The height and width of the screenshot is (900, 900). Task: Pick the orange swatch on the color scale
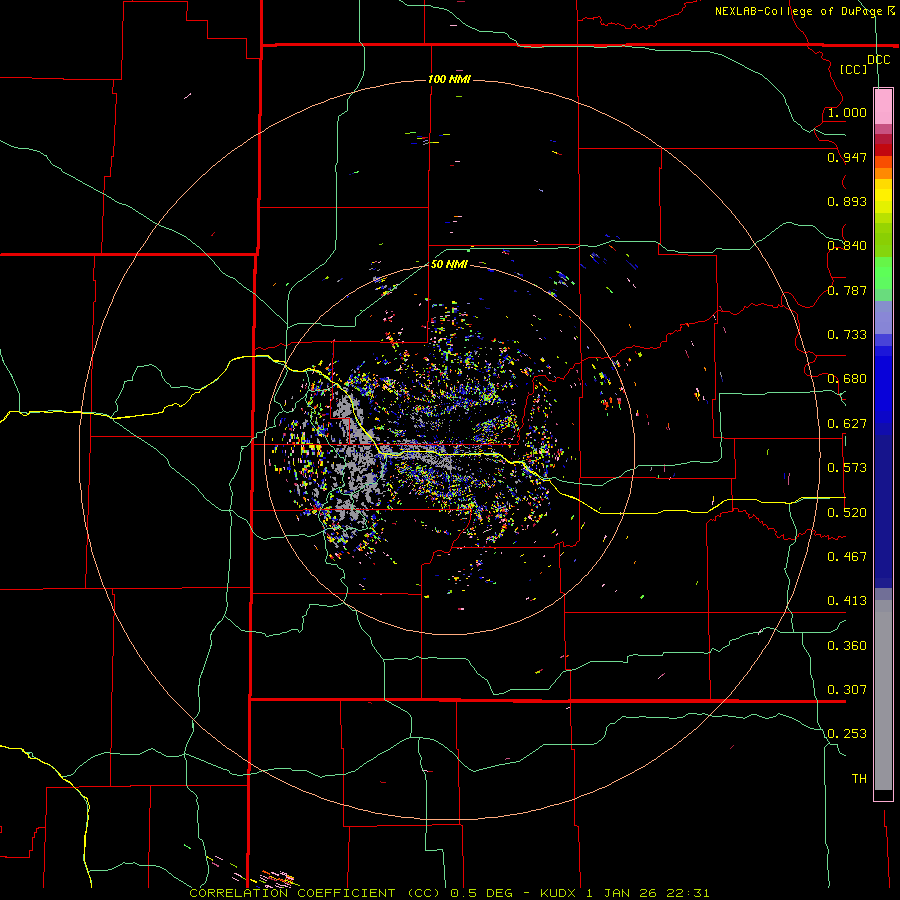tap(883, 173)
